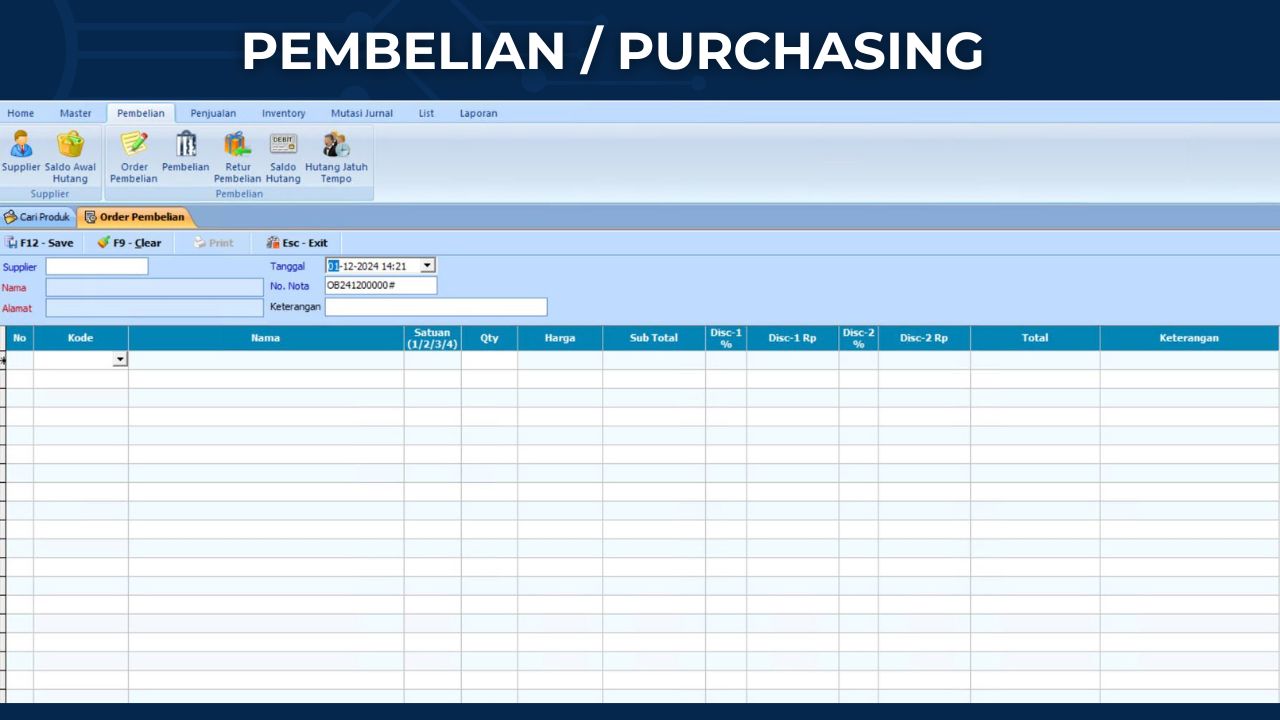Image resolution: width=1280 pixels, height=720 pixels.
Task: Open the Retur Pembelian icon
Action: [x=237, y=147]
